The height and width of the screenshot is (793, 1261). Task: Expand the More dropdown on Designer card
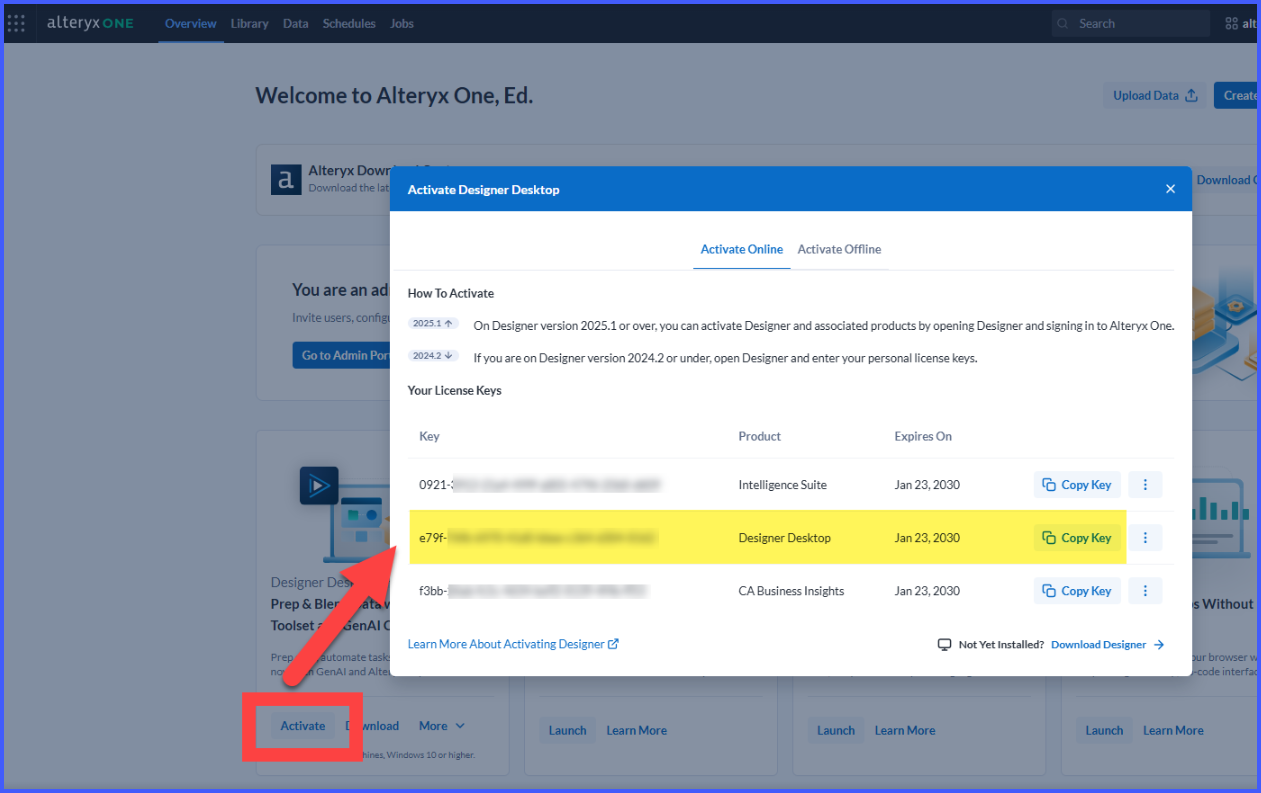click(442, 726)
